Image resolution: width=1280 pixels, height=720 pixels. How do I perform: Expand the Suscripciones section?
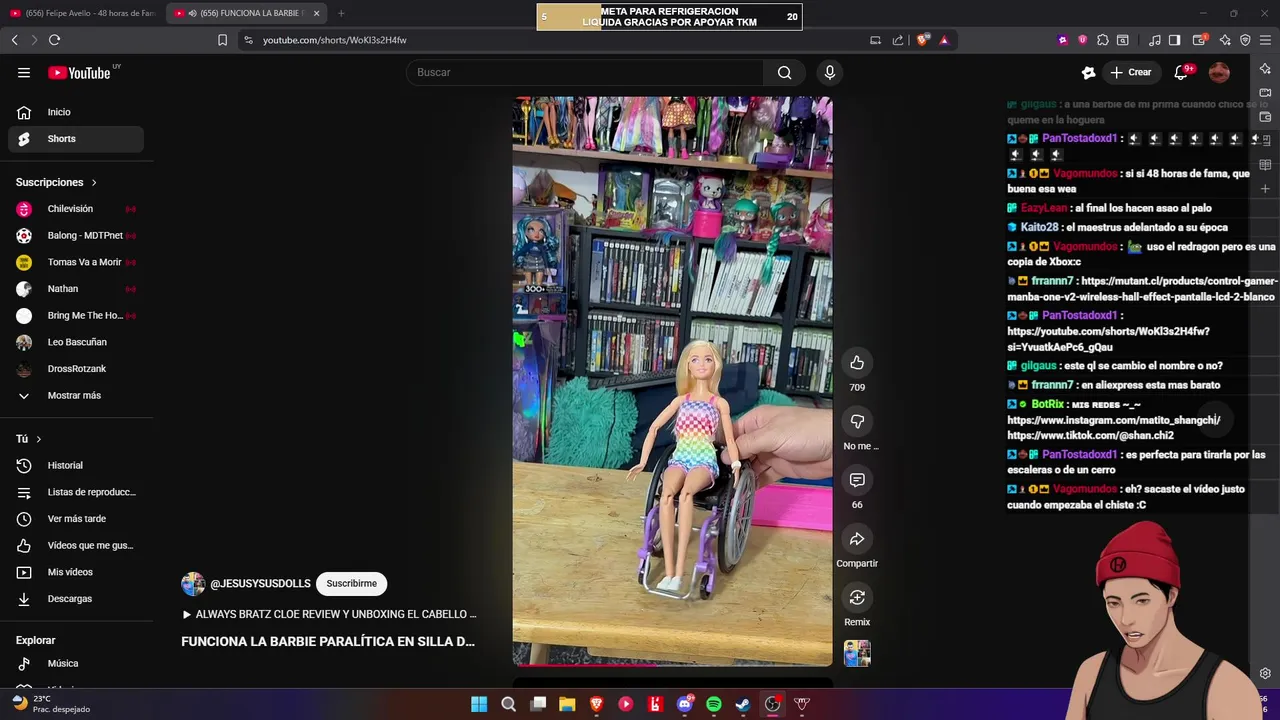57,182
